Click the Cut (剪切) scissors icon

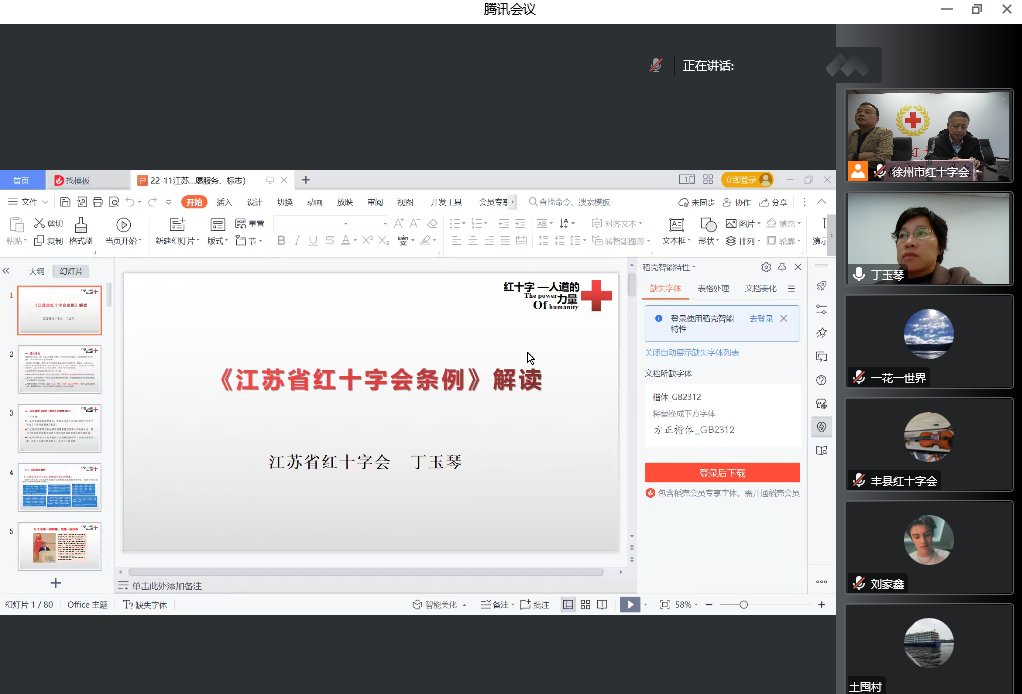[40, 223]
